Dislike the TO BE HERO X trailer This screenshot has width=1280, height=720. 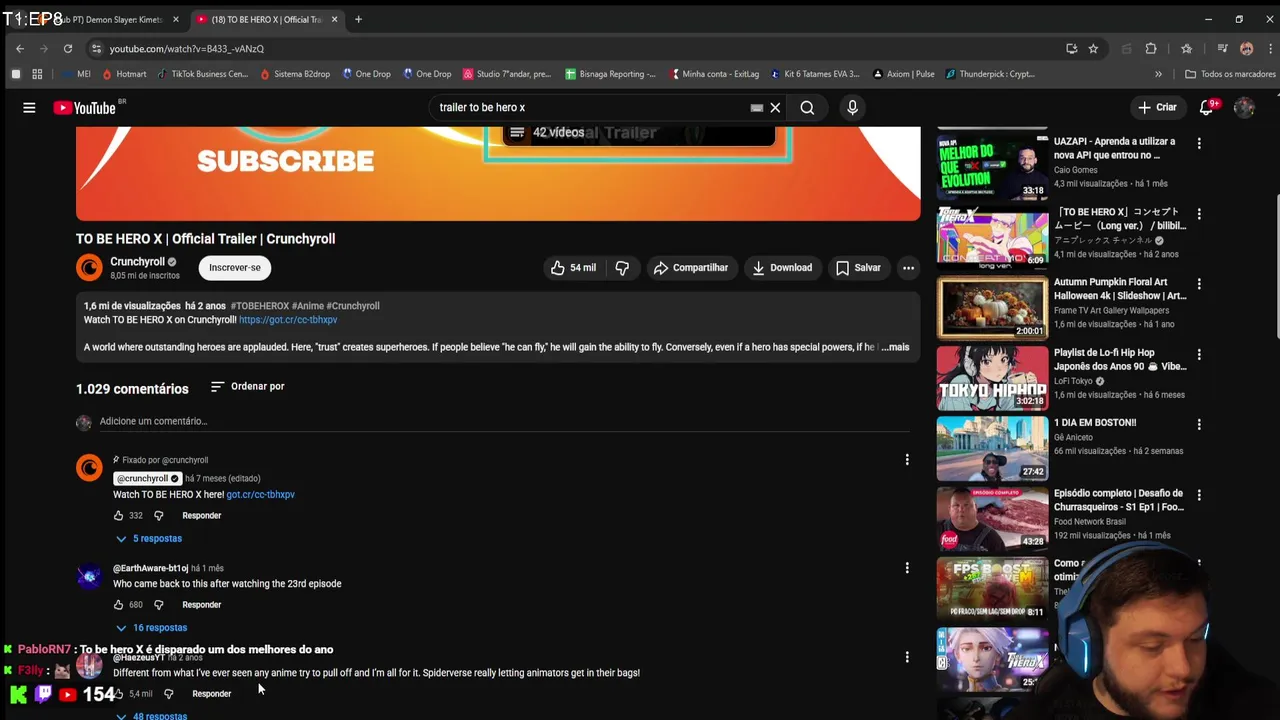(x=622, y=267)
